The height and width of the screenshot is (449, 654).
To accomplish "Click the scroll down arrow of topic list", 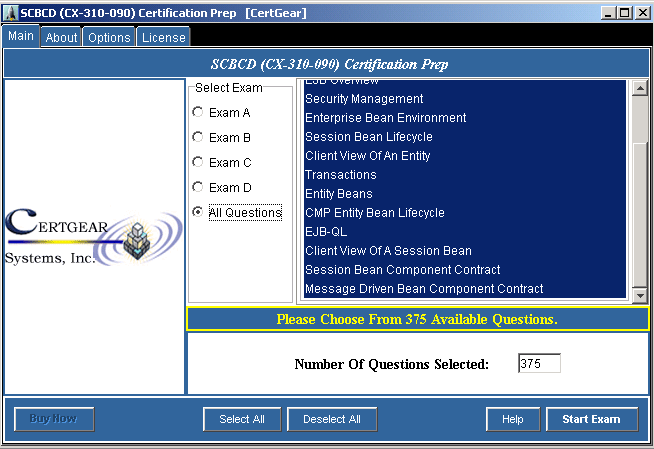I will (639, 296).
